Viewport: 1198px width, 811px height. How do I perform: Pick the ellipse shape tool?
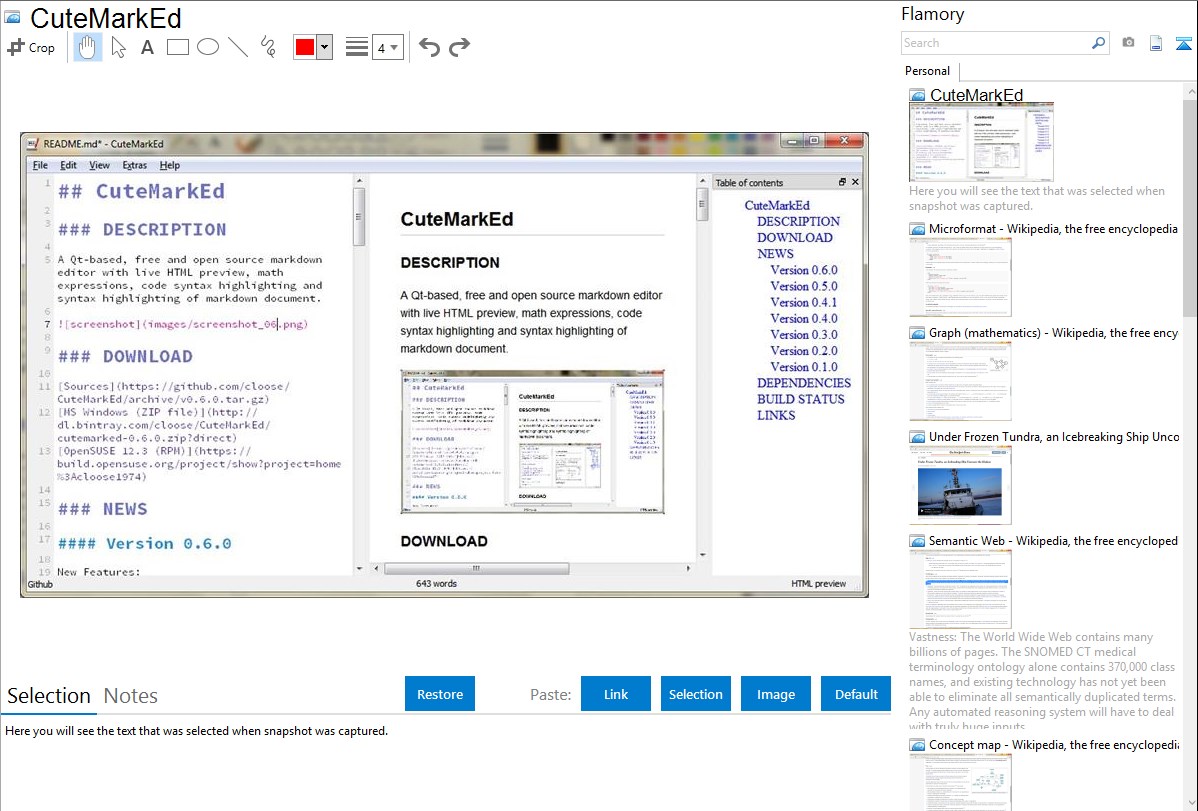[208, 47]
